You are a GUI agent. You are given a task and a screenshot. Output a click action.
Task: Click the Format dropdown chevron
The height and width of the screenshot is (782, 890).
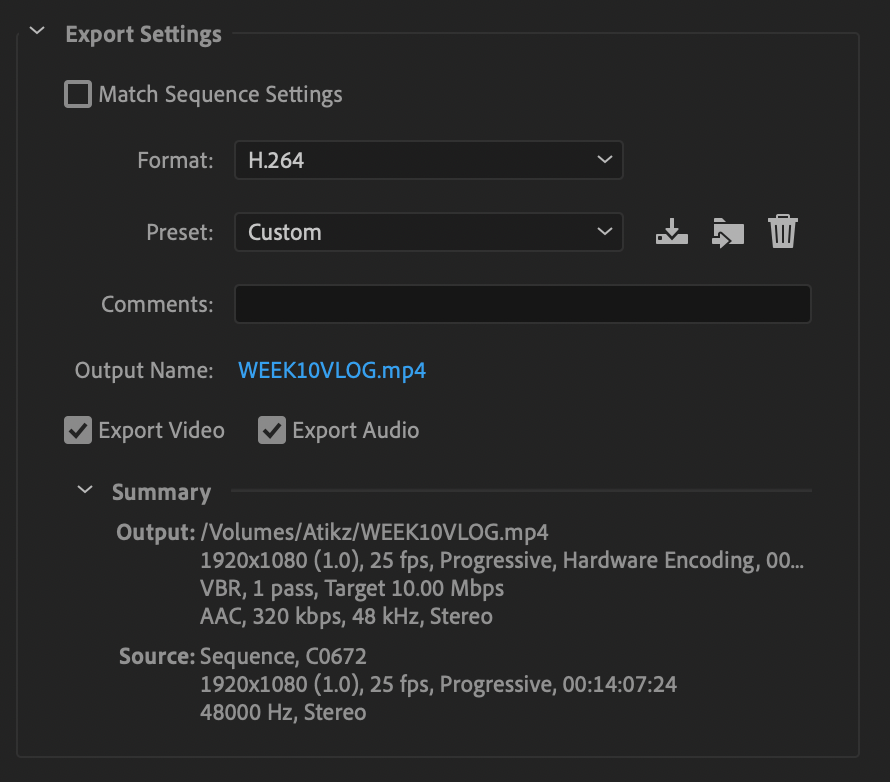tap(604, 159)
